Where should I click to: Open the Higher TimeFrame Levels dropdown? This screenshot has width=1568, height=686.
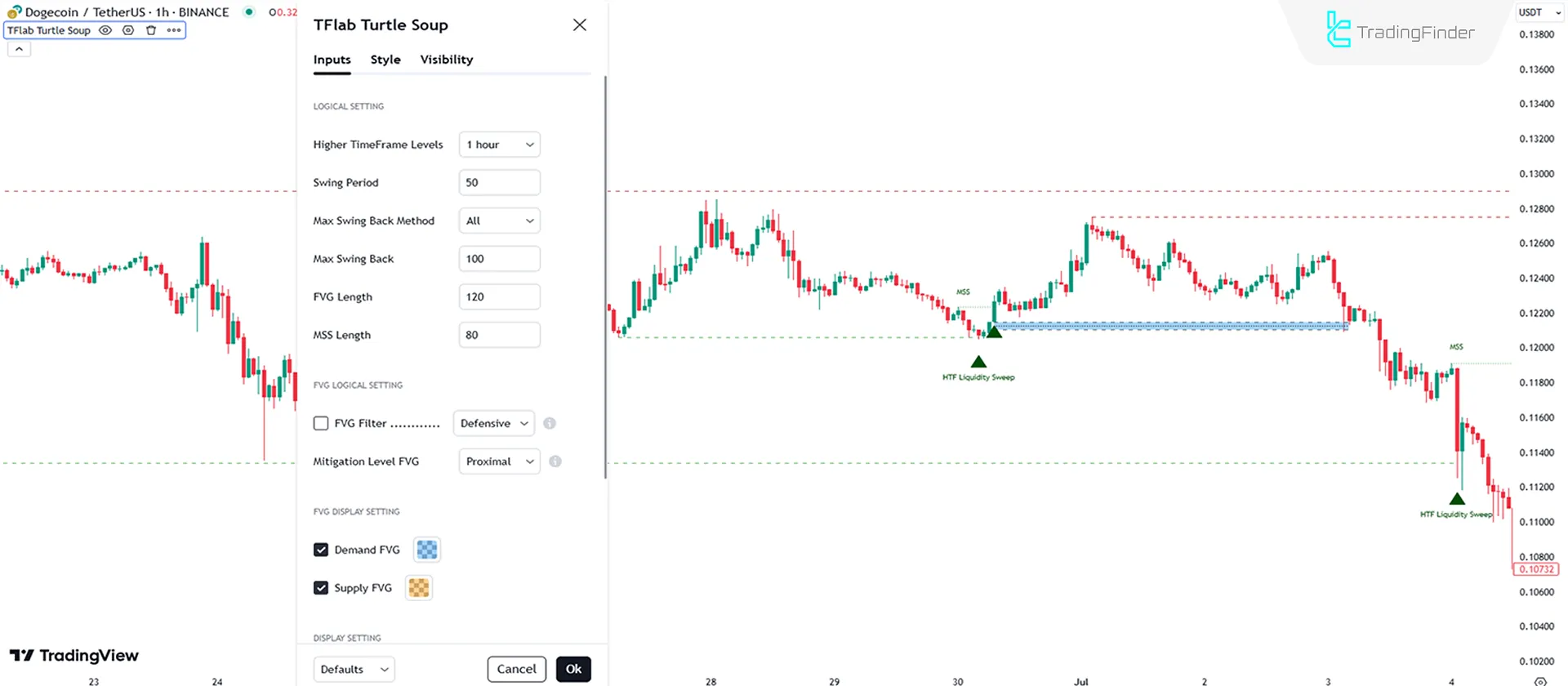[499, 145]
